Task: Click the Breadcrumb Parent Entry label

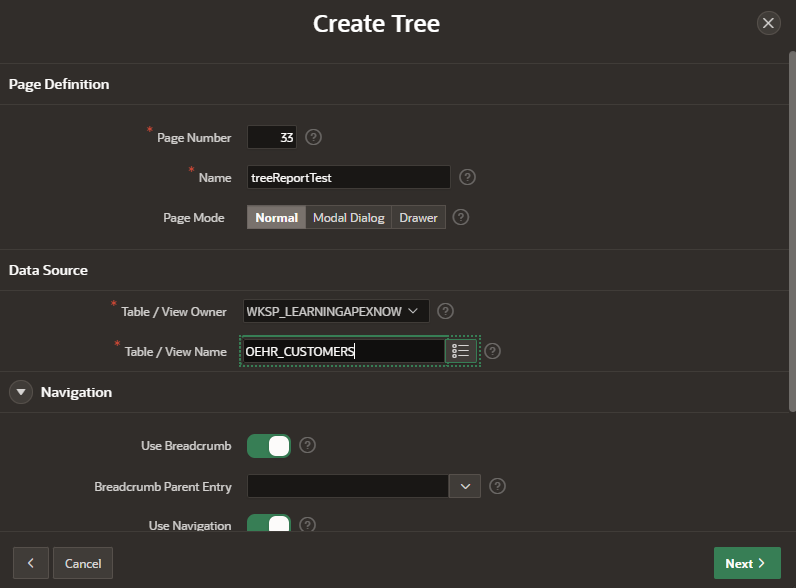Action: tap(162, 486)
